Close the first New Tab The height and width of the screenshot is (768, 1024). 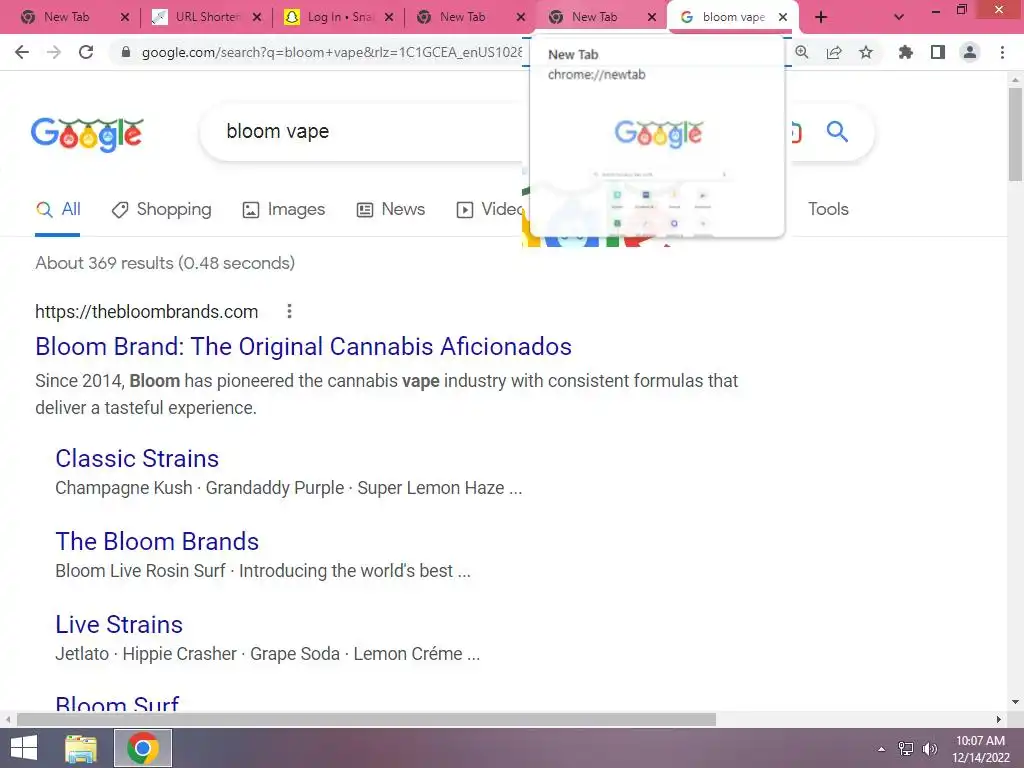125,17
